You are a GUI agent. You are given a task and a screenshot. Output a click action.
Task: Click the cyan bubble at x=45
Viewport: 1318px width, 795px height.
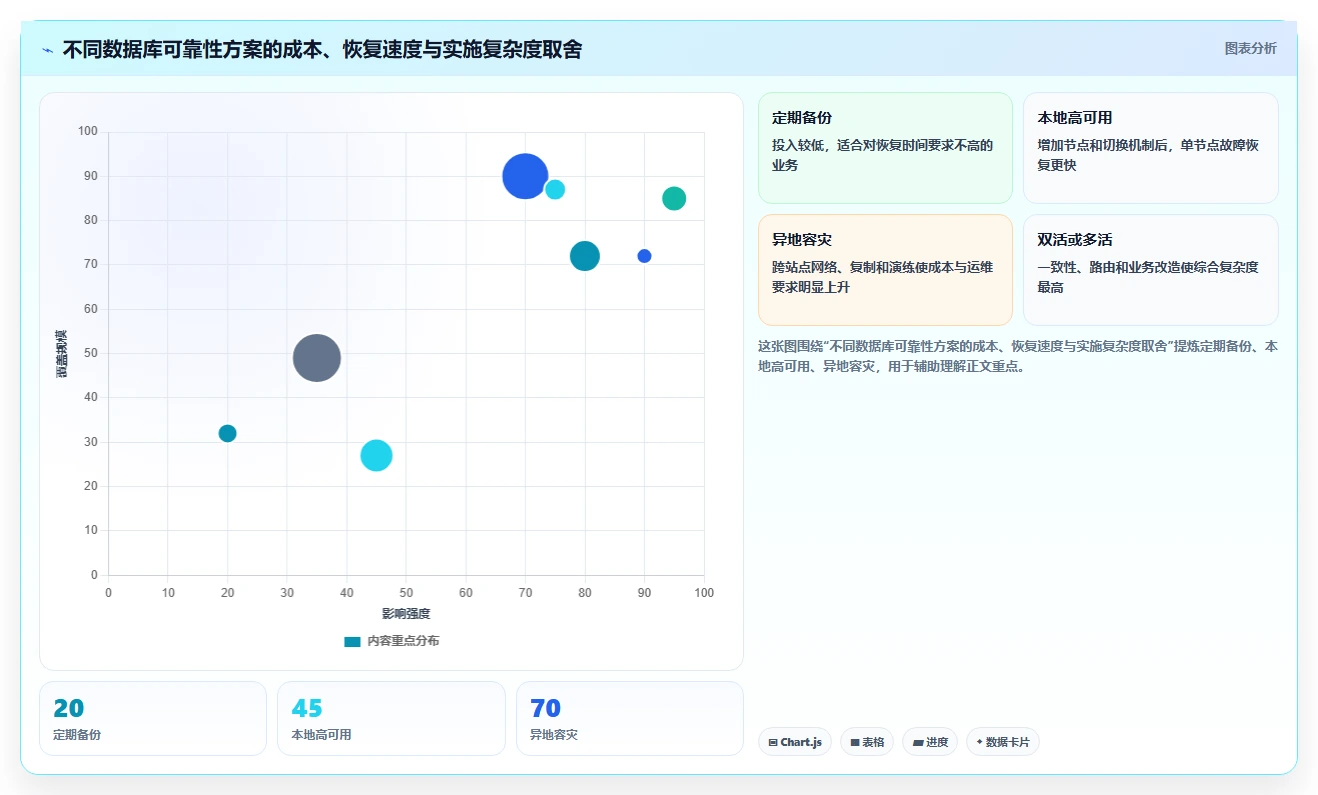[376, 455]
